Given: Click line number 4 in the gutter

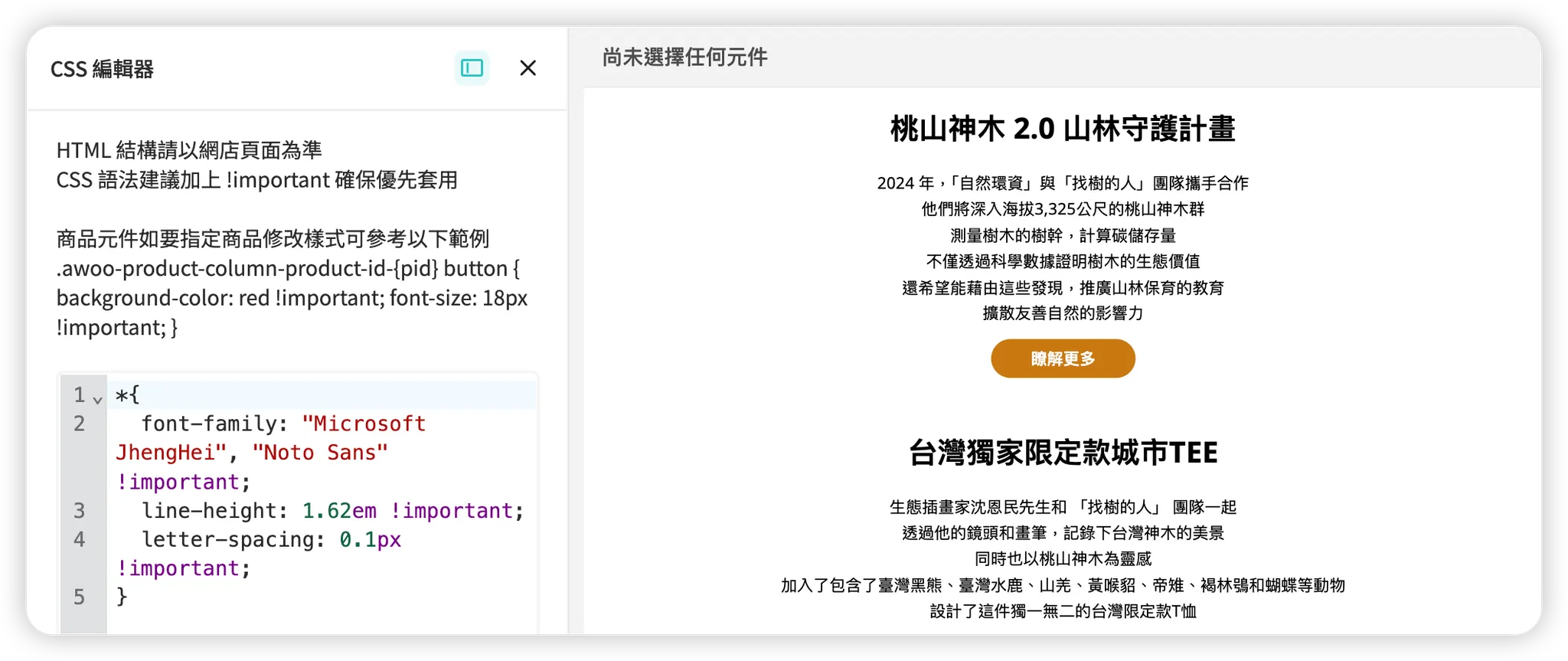Looking at the screenshot, I should point(80,540).
